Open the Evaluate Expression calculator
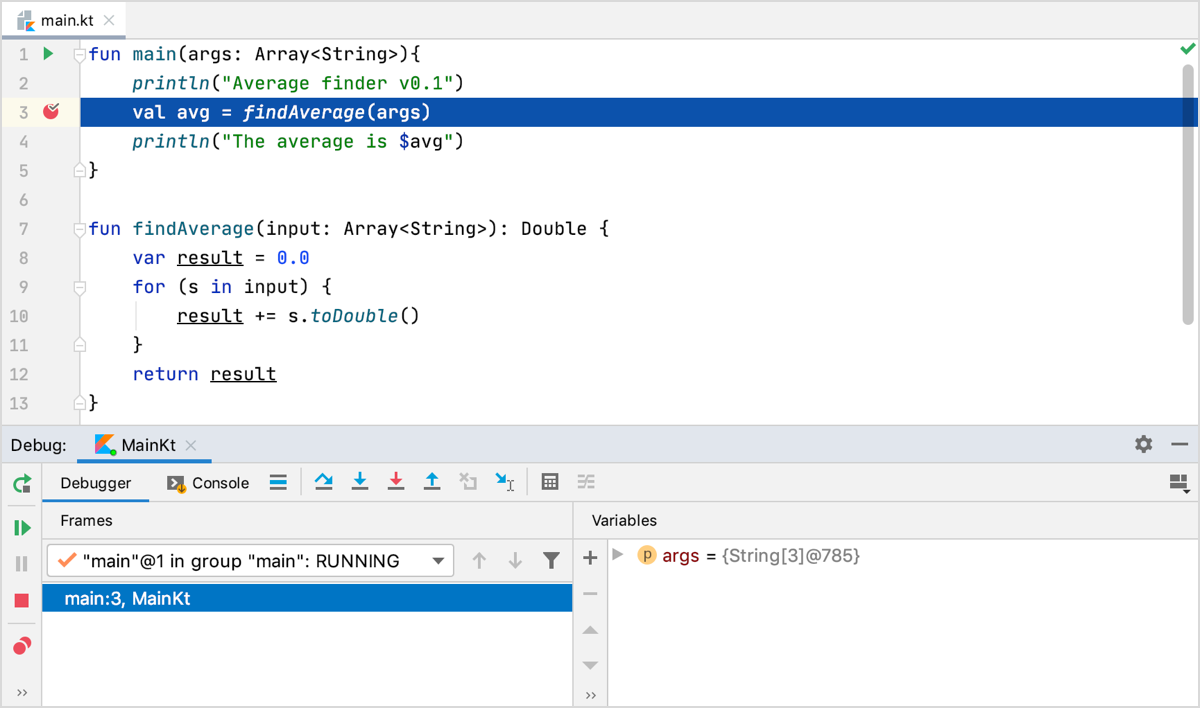1200x708 pixels. tap(549, 482)
